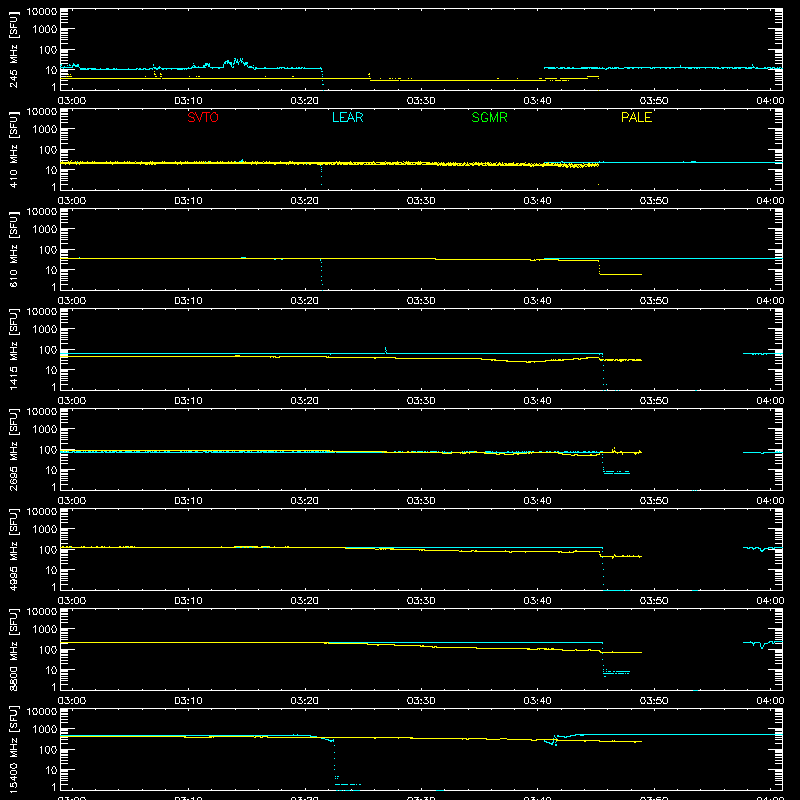Click 03:10 time label under 8800 MHz plot

pyautogui.click(x=188, y=701)
